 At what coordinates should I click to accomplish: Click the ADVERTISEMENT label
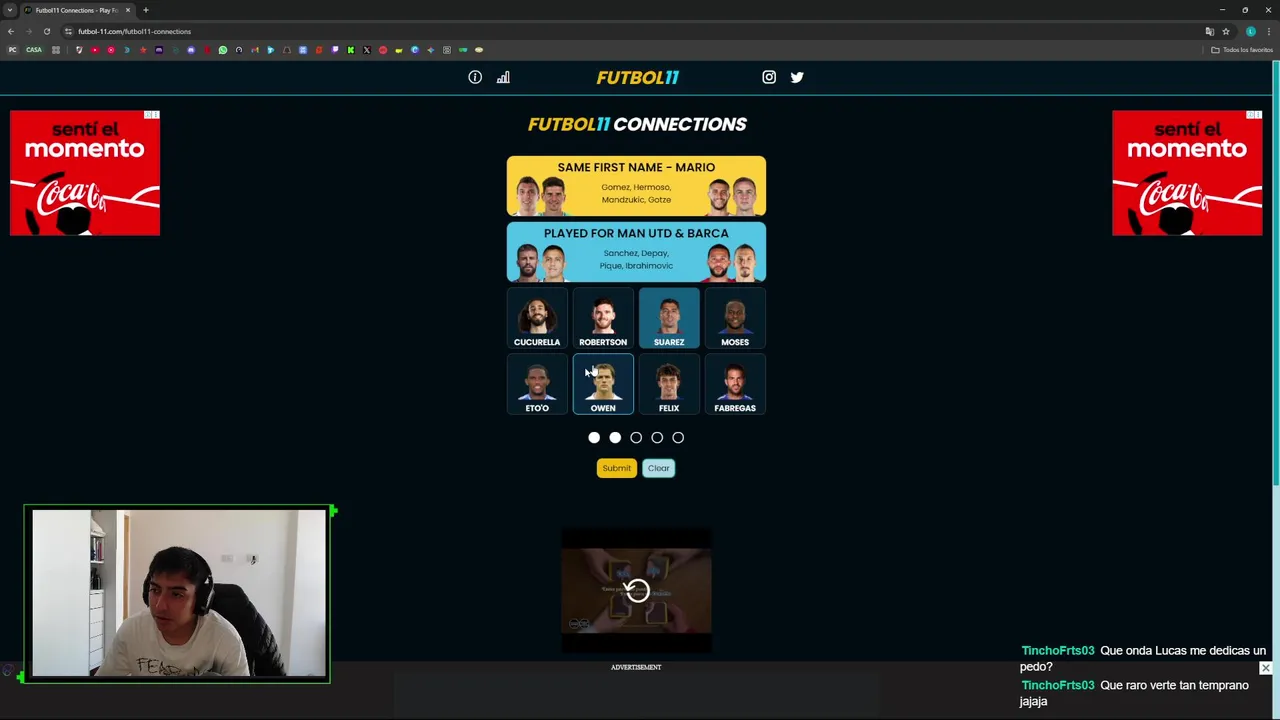click(x=636, y=667)
